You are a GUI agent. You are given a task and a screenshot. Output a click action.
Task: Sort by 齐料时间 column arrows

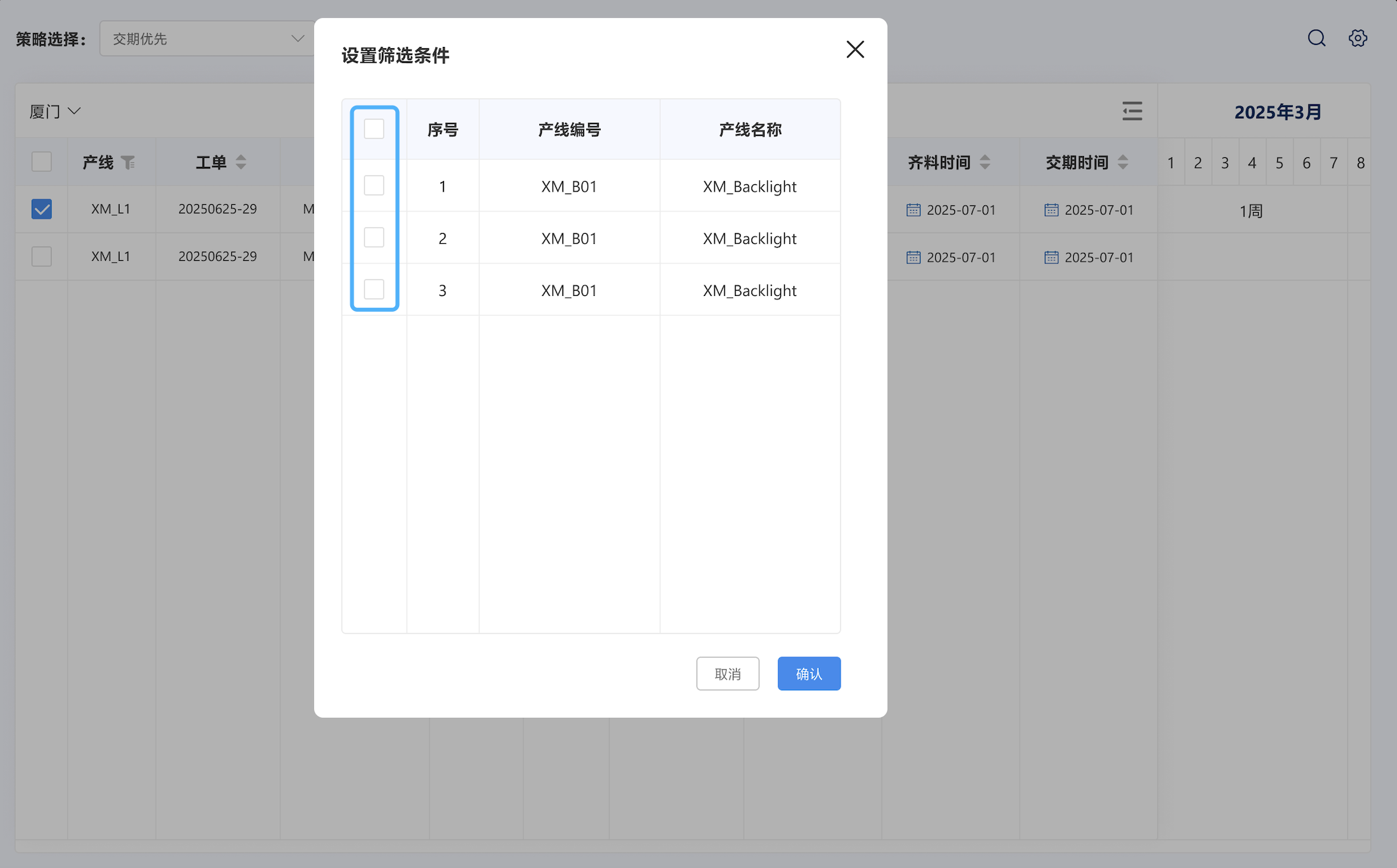[x=985, y=163]
